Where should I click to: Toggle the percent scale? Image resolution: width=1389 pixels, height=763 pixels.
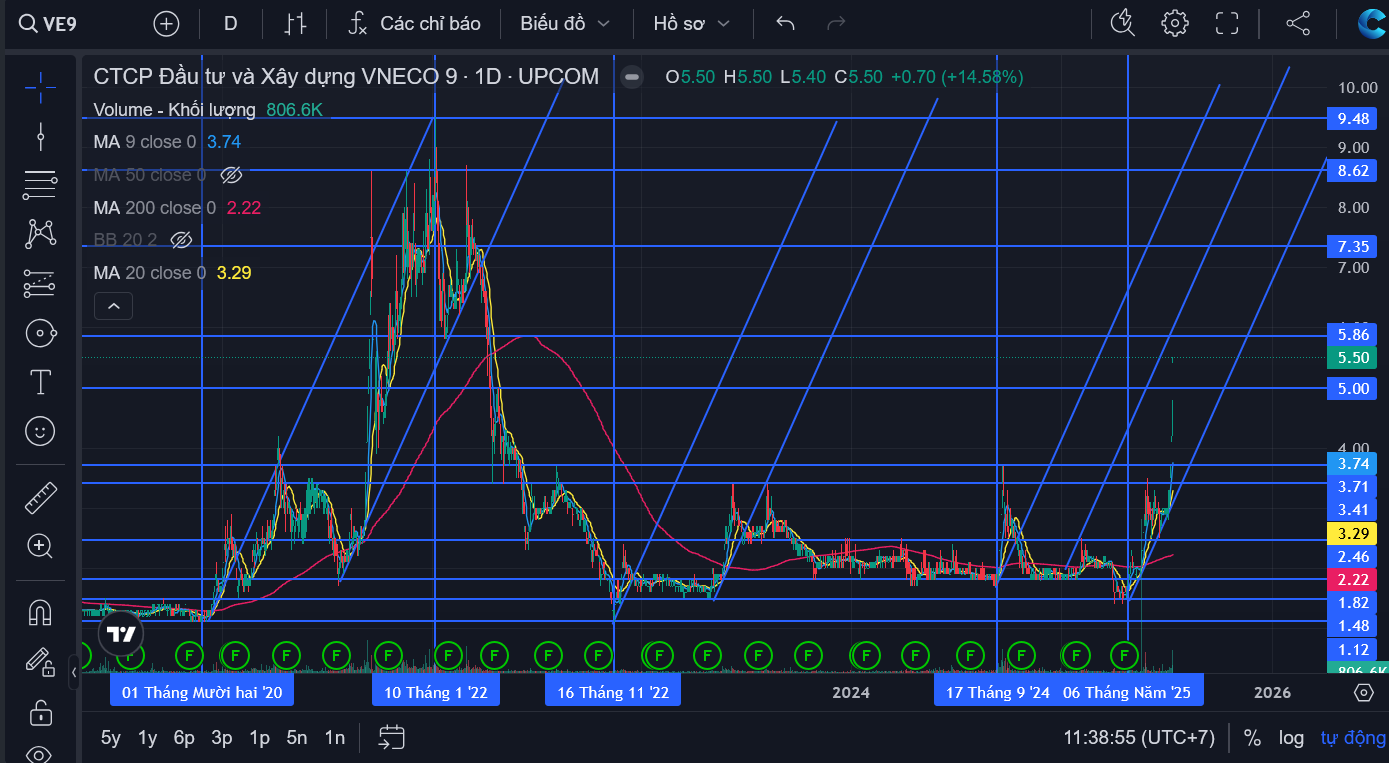click(1252, 738)
